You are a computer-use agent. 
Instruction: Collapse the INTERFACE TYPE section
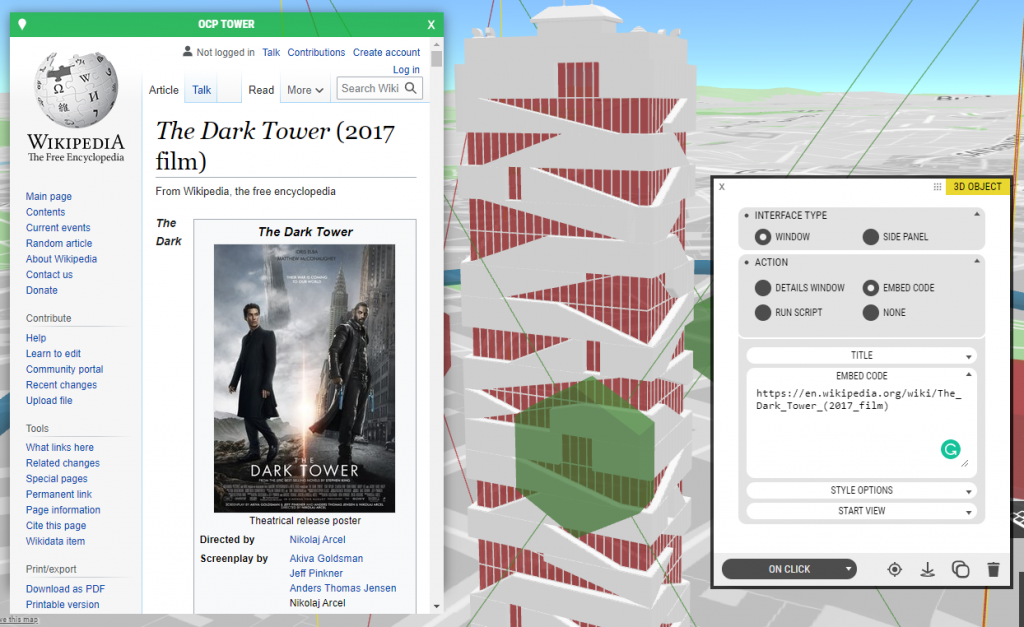977,214
